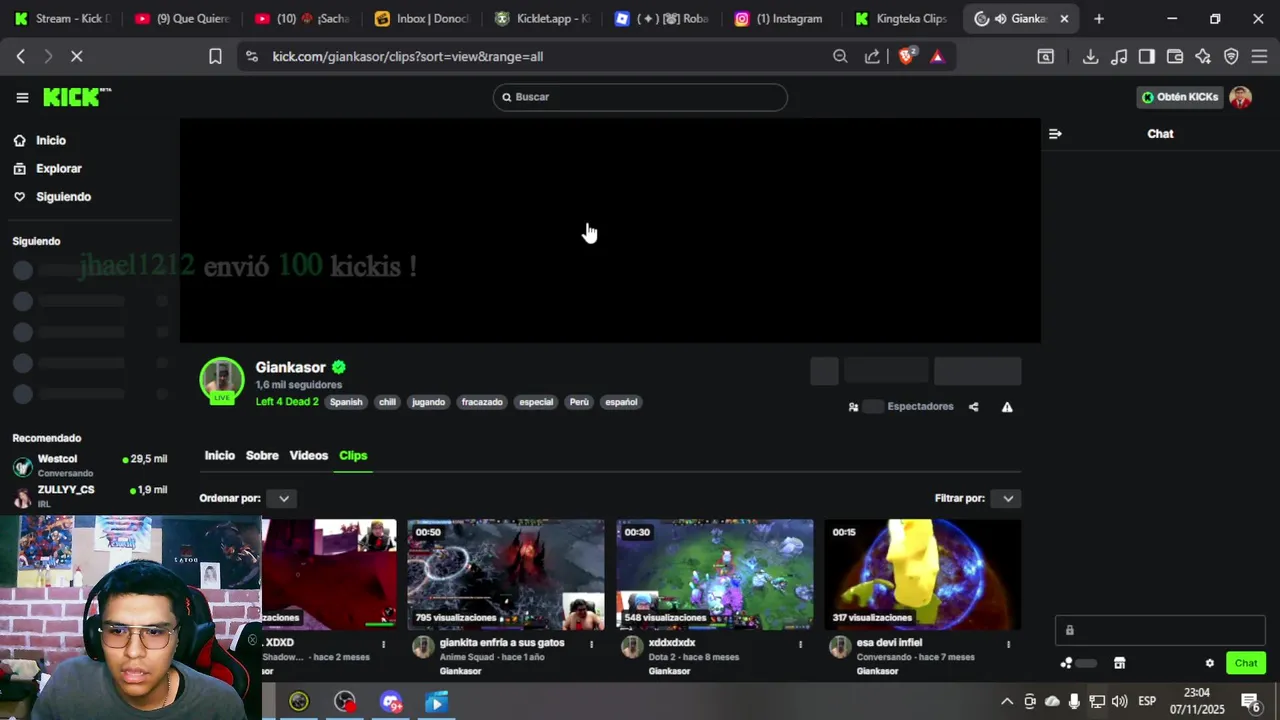Open Westcol recommended channel
1280x720 pixels.
[x=90, y=465]
